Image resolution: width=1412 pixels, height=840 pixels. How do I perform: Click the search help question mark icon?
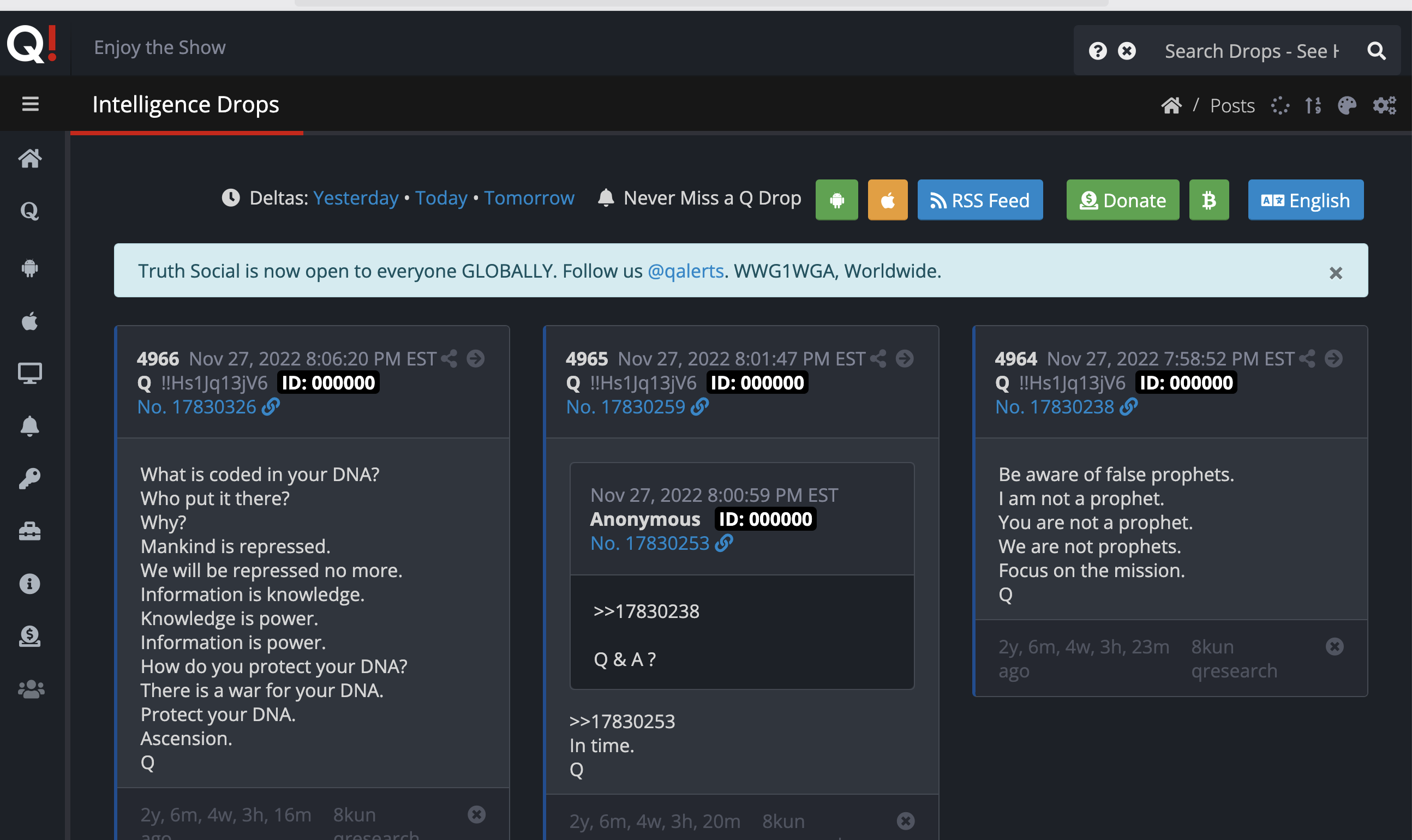(1098, 51)
